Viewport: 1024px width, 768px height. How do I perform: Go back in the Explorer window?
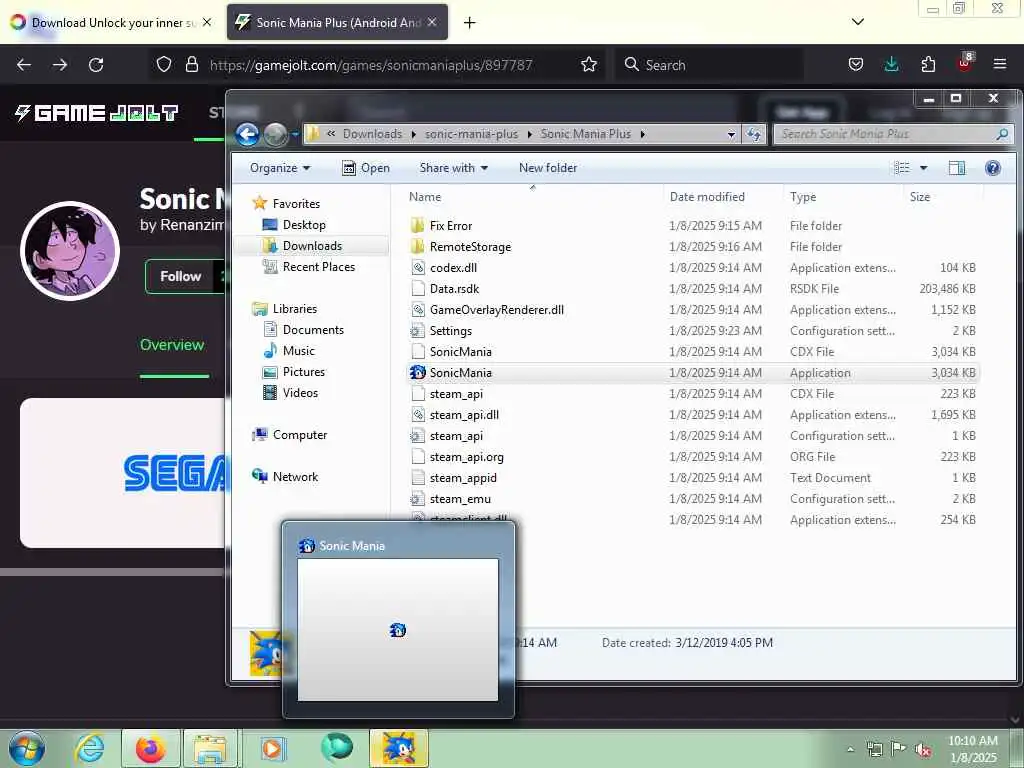[248, 135]
